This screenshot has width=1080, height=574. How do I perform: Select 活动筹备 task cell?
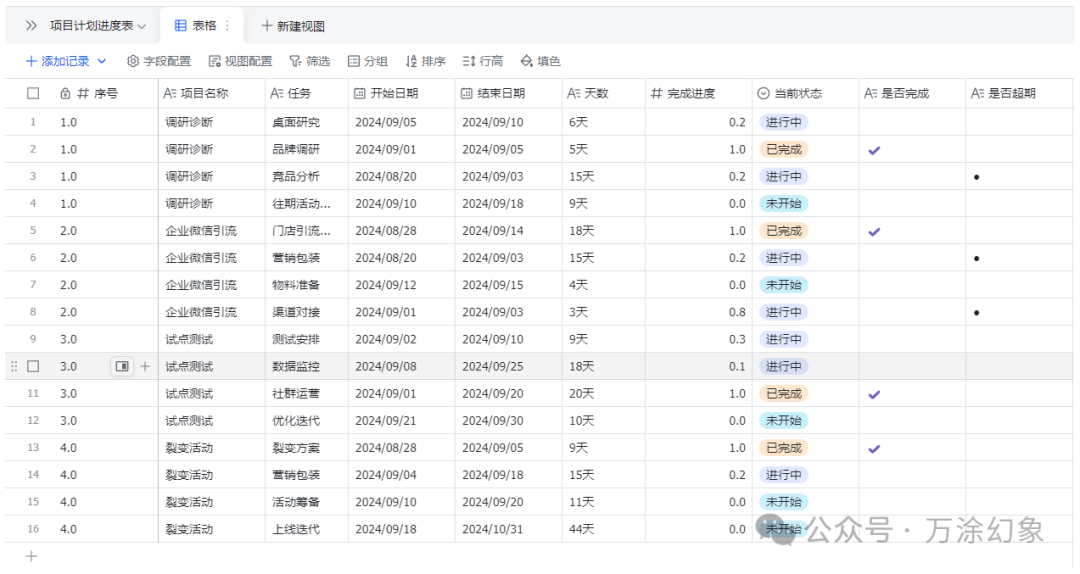coord(307,502)
